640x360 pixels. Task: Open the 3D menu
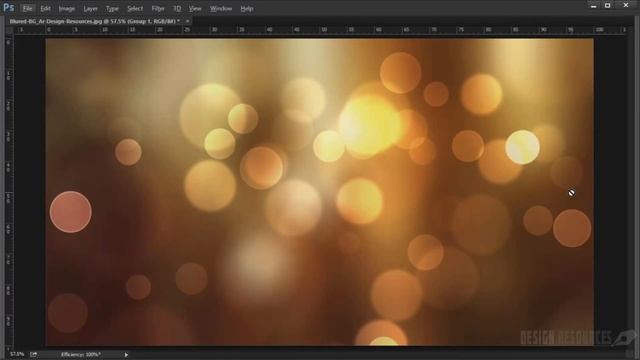click(177, 8)
